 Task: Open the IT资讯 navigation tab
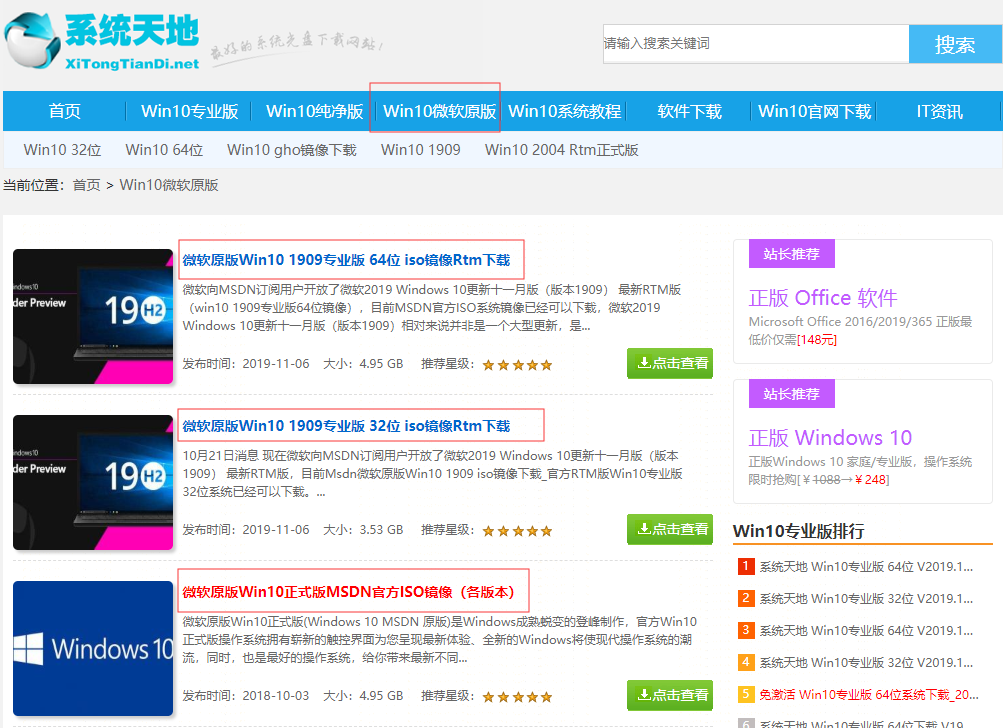(x=939, y=111)
